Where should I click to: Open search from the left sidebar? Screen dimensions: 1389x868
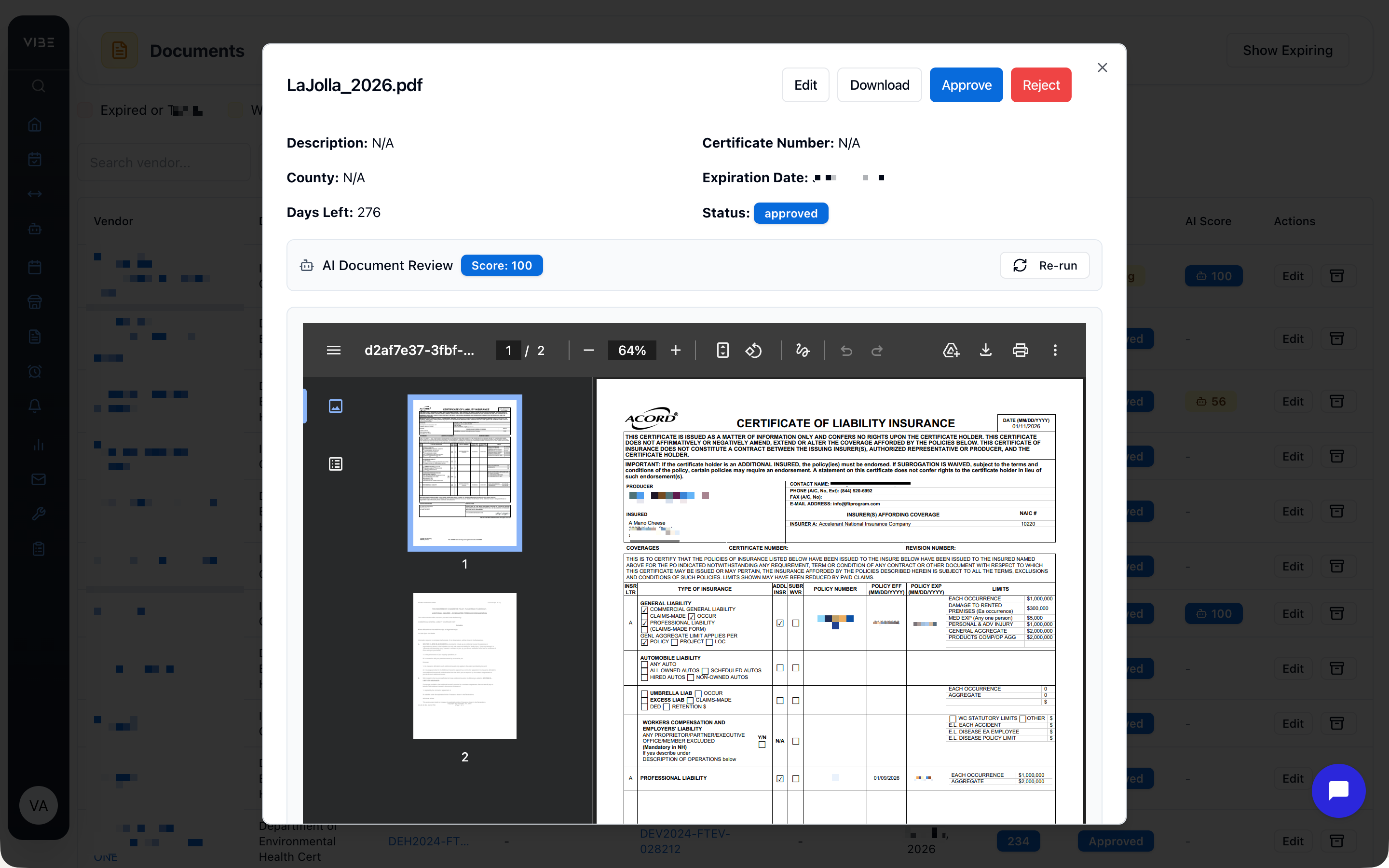pyautogui.click(x=39, y=85)
